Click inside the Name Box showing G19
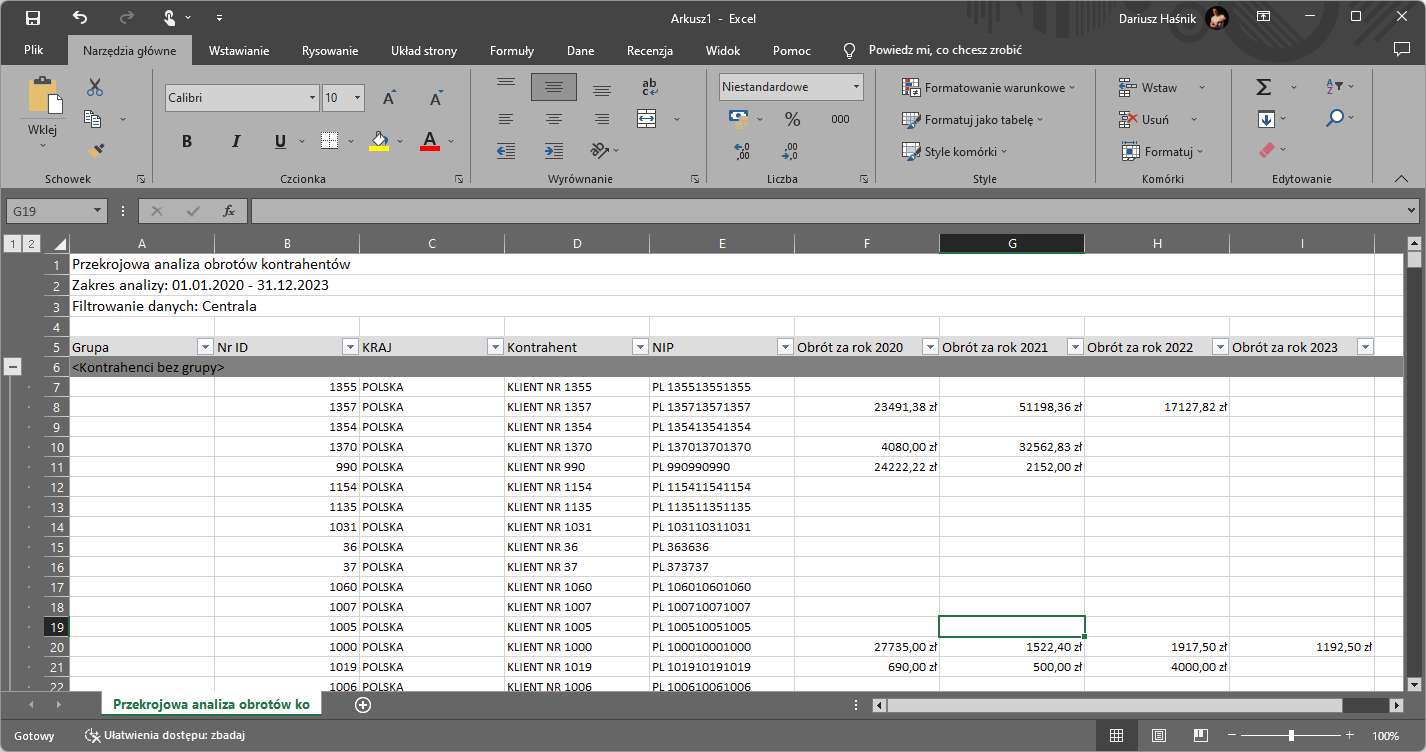This screenshot has width=1426, height=752. point(48,211)
